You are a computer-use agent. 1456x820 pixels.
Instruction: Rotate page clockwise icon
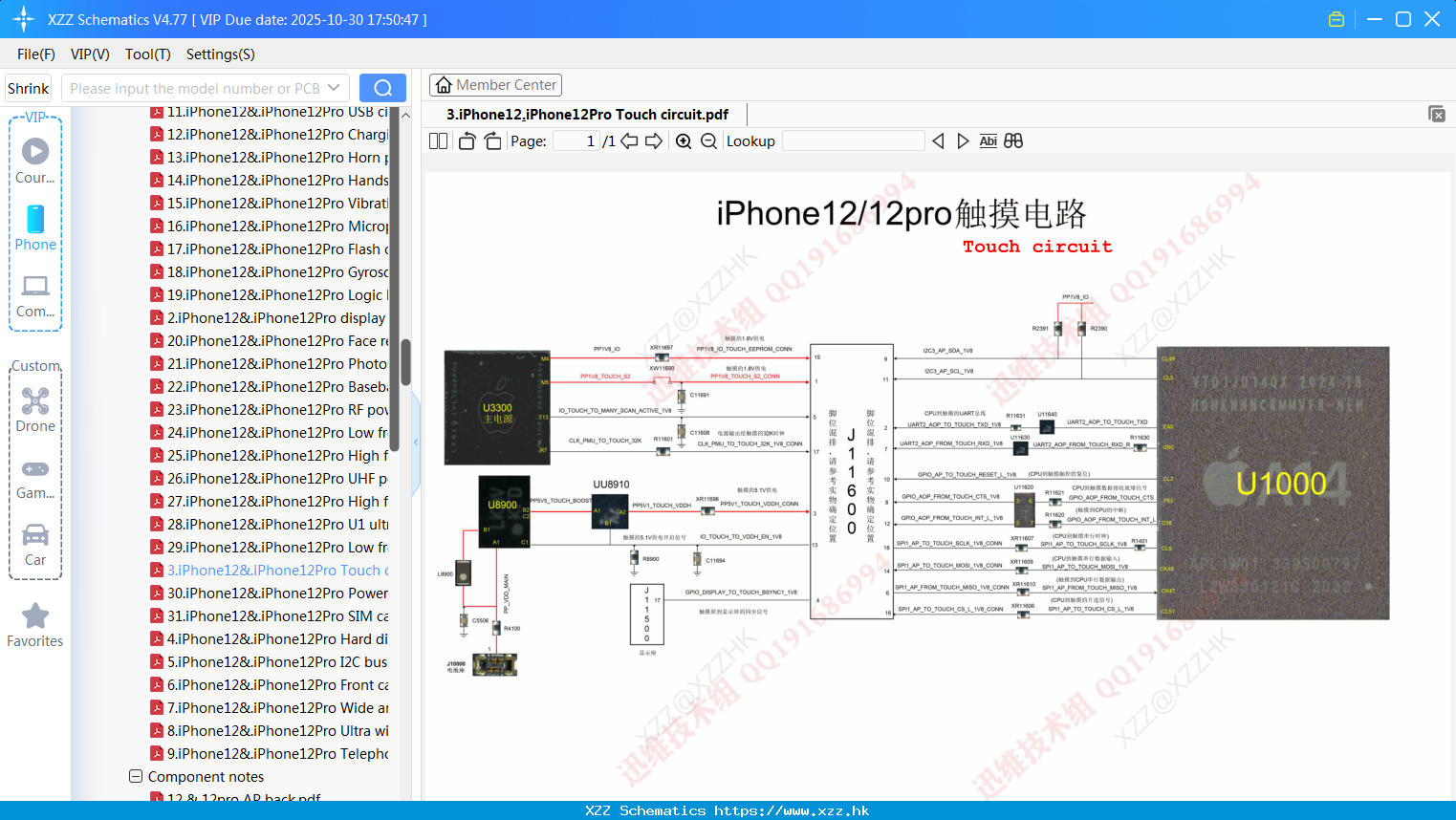click(x=492, y=141)
